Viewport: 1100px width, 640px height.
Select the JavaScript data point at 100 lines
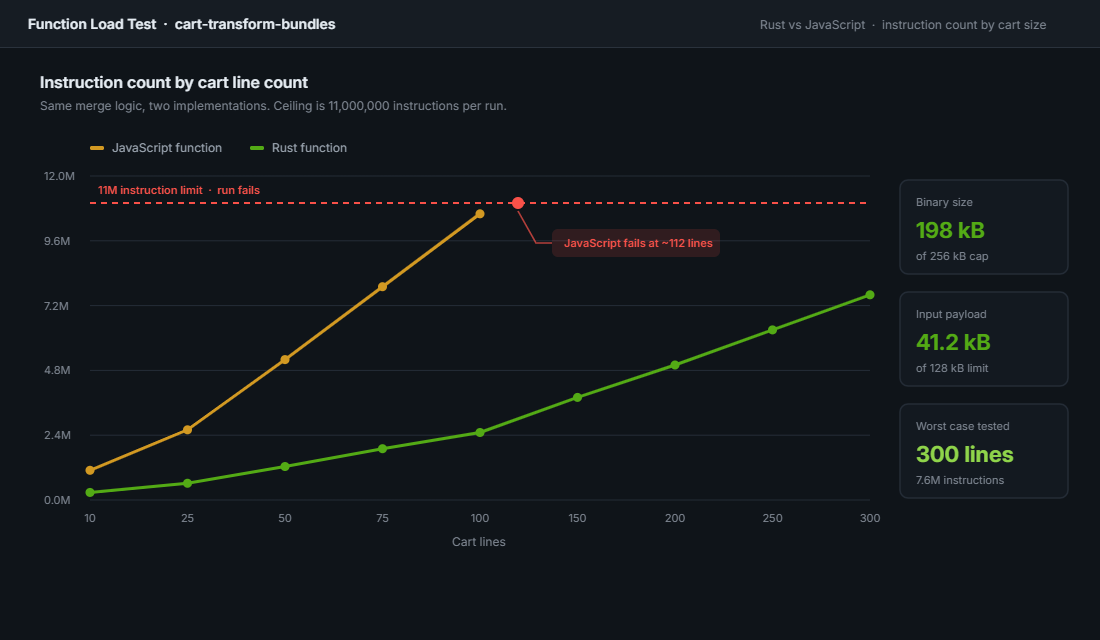tap(480, 214)
